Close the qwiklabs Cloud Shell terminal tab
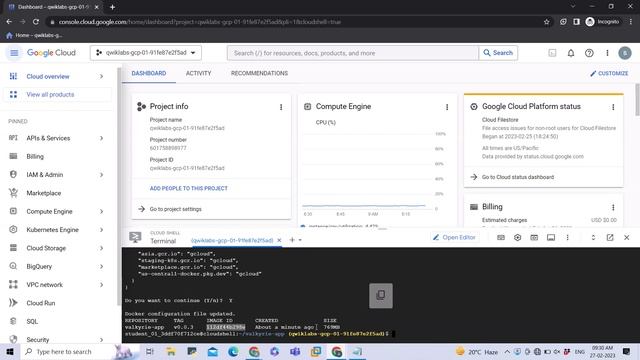Viewport: 640px width, 360px height. 279,240
